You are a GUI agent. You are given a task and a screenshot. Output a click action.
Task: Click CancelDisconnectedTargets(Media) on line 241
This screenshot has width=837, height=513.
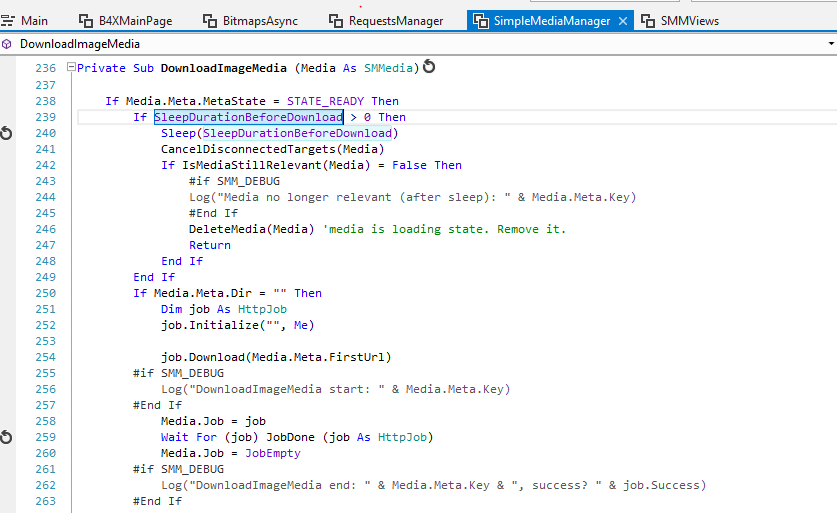coord(273,149)
